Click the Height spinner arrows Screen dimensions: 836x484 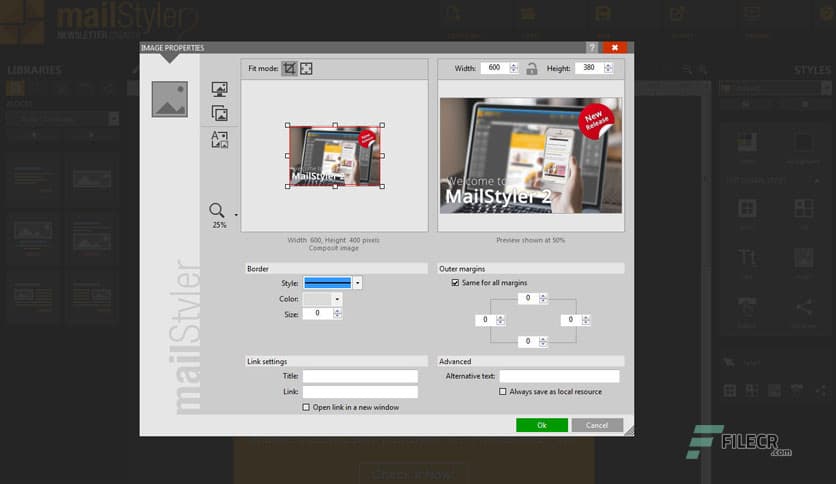608,68
